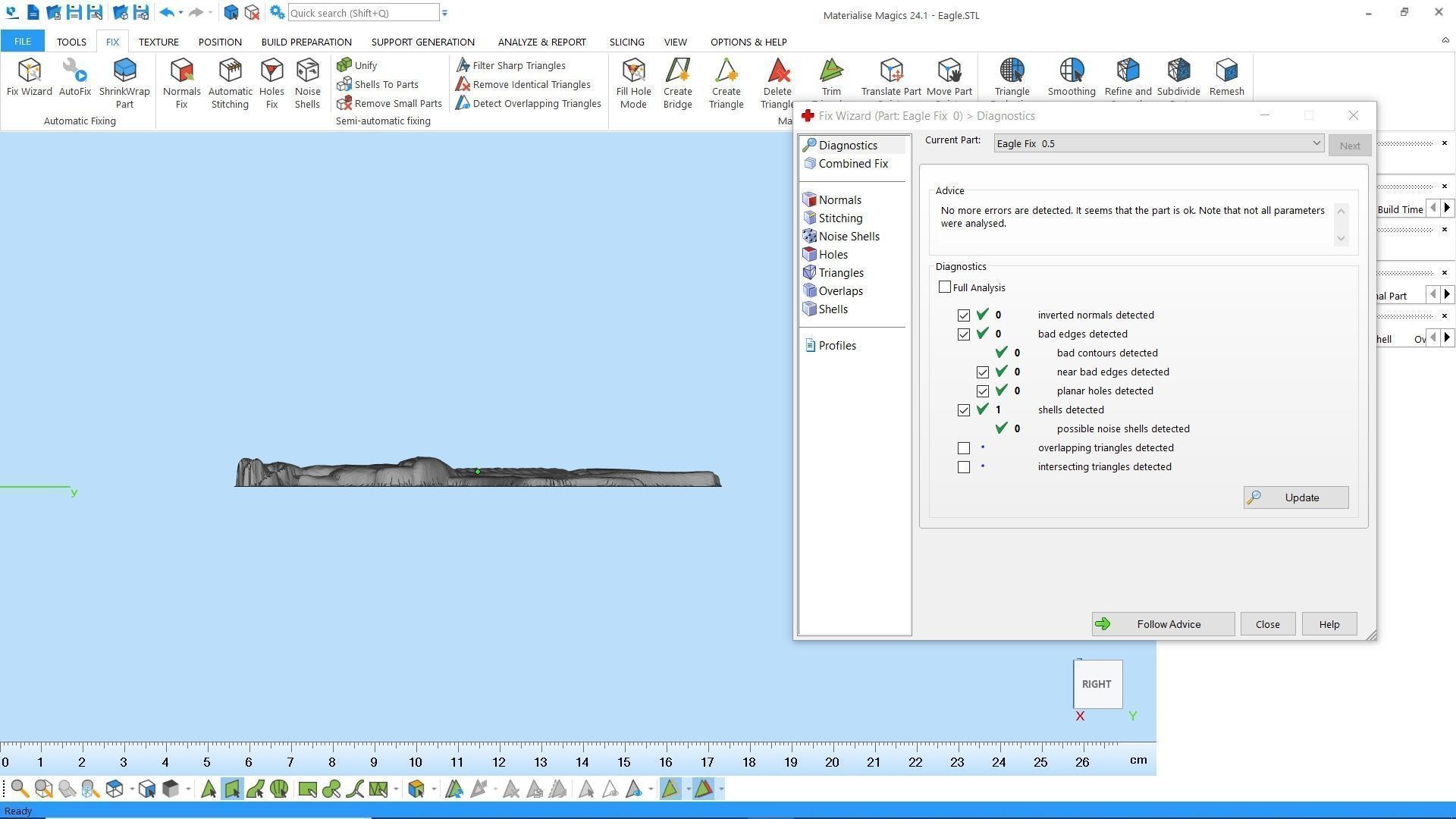Uncheck the inverted normals detected box
Screen dimensions: 1456x819
(x=964, y=315)
